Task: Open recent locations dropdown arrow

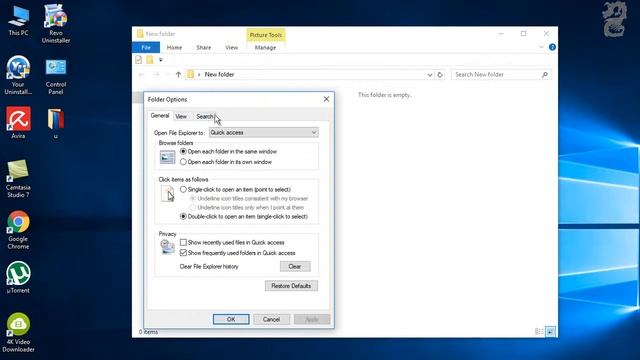Action: pyautogui.click(x=167, y=75)
